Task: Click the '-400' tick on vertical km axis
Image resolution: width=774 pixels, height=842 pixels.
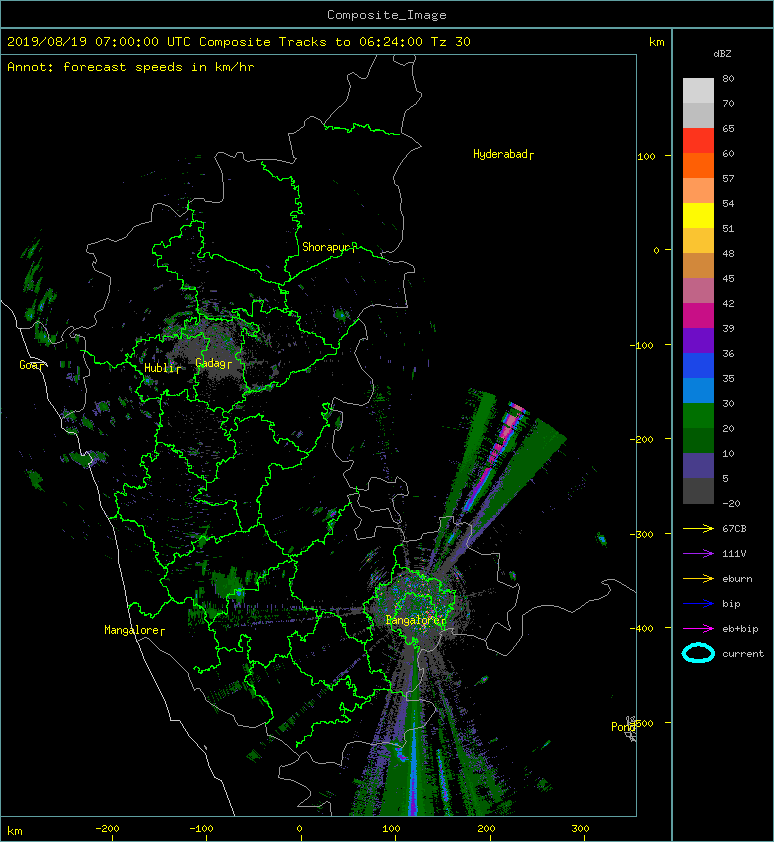Action: coord(642,629)
